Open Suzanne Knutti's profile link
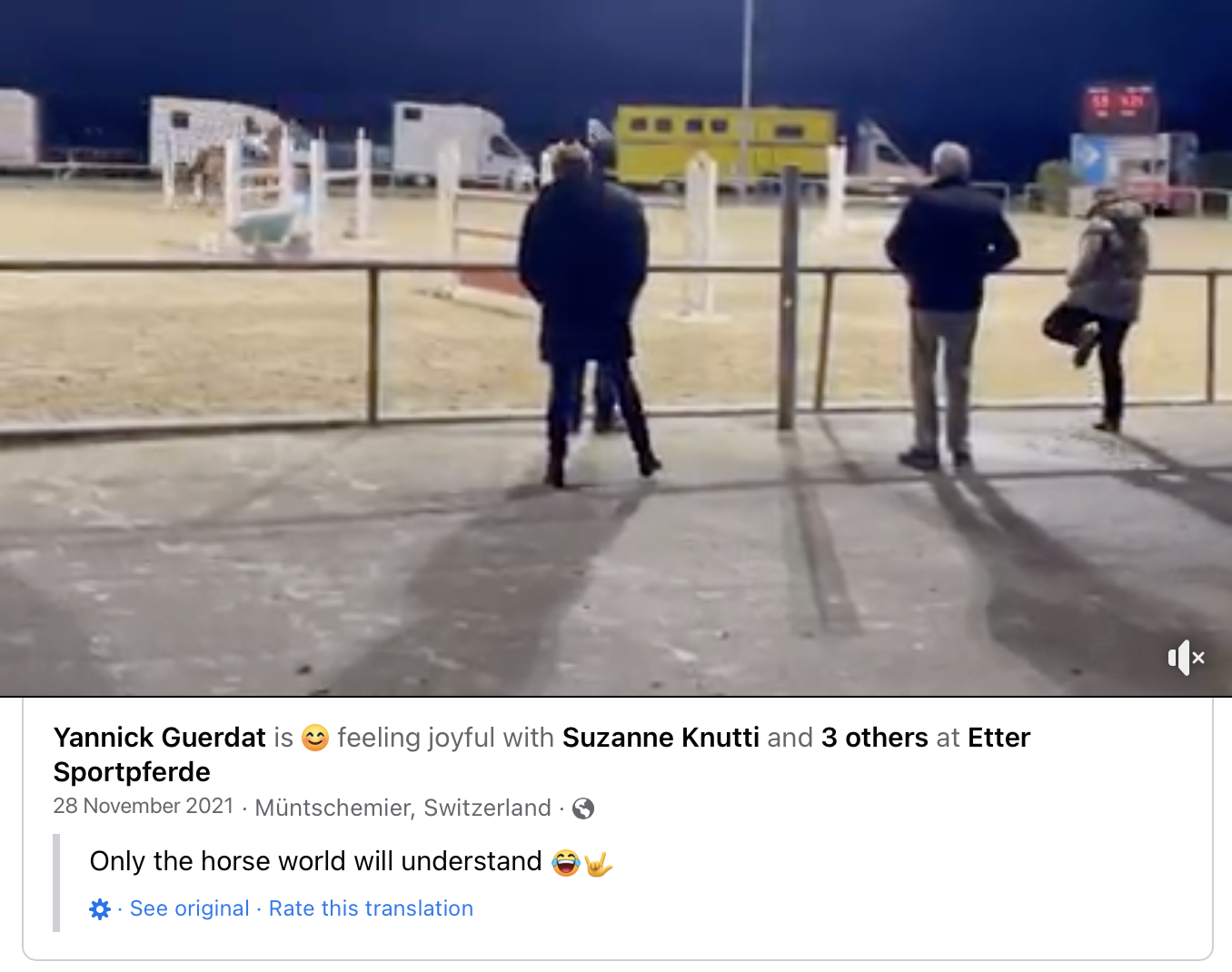Image resolution: width=1232 pixels, height=972 pixels. (661, 737)
